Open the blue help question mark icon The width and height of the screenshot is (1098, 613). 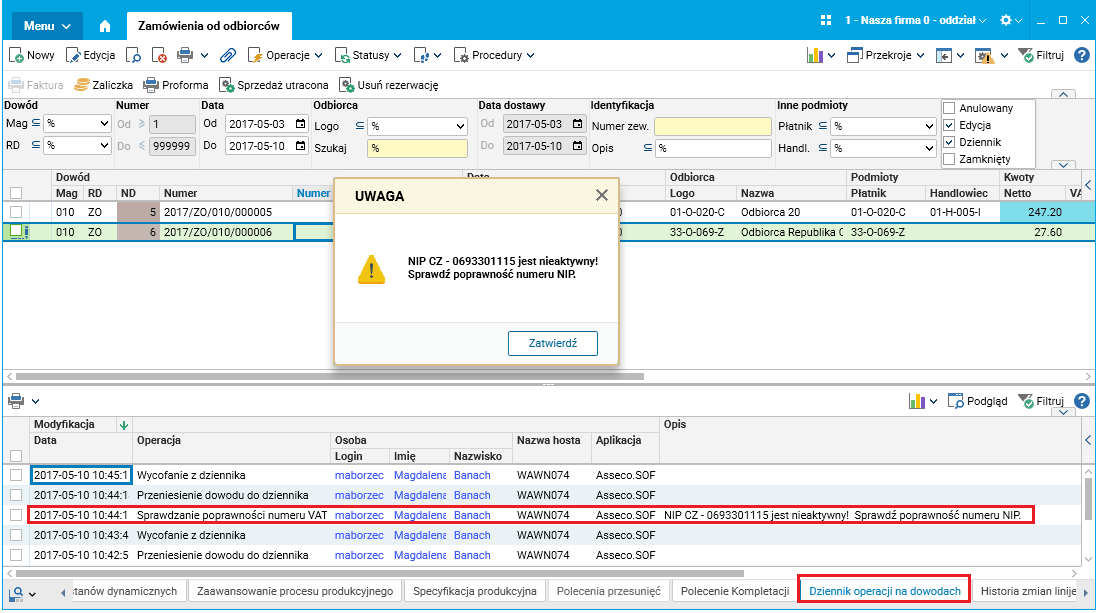tap(1082, 55)
